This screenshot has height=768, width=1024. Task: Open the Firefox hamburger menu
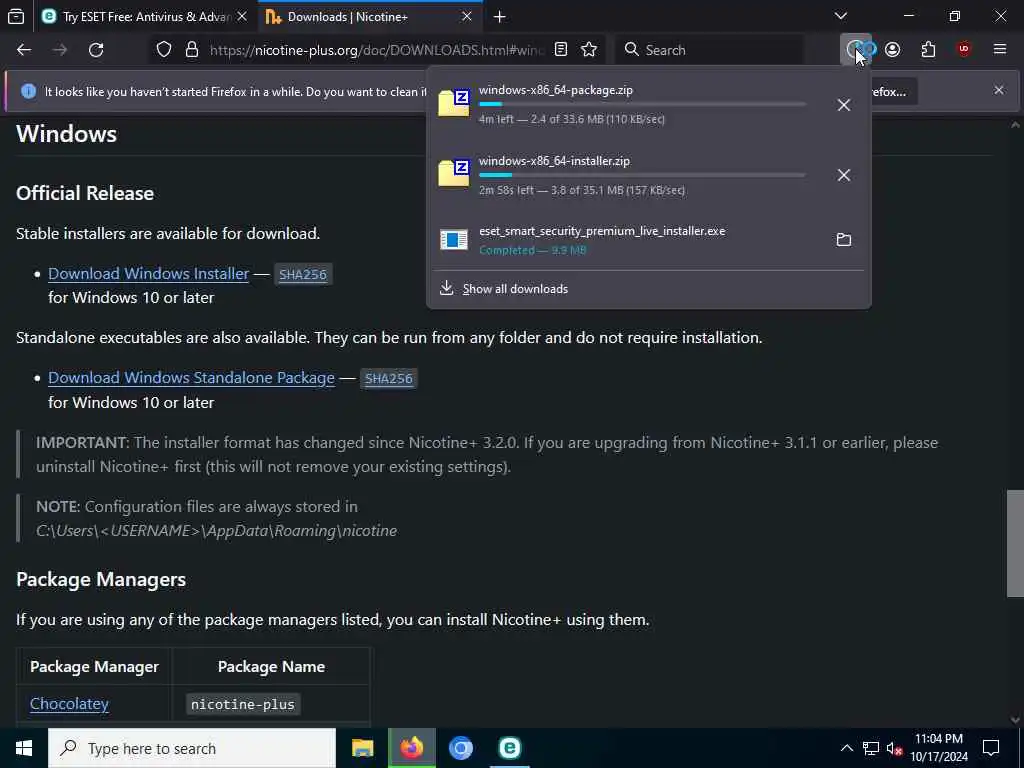point(999,50)
